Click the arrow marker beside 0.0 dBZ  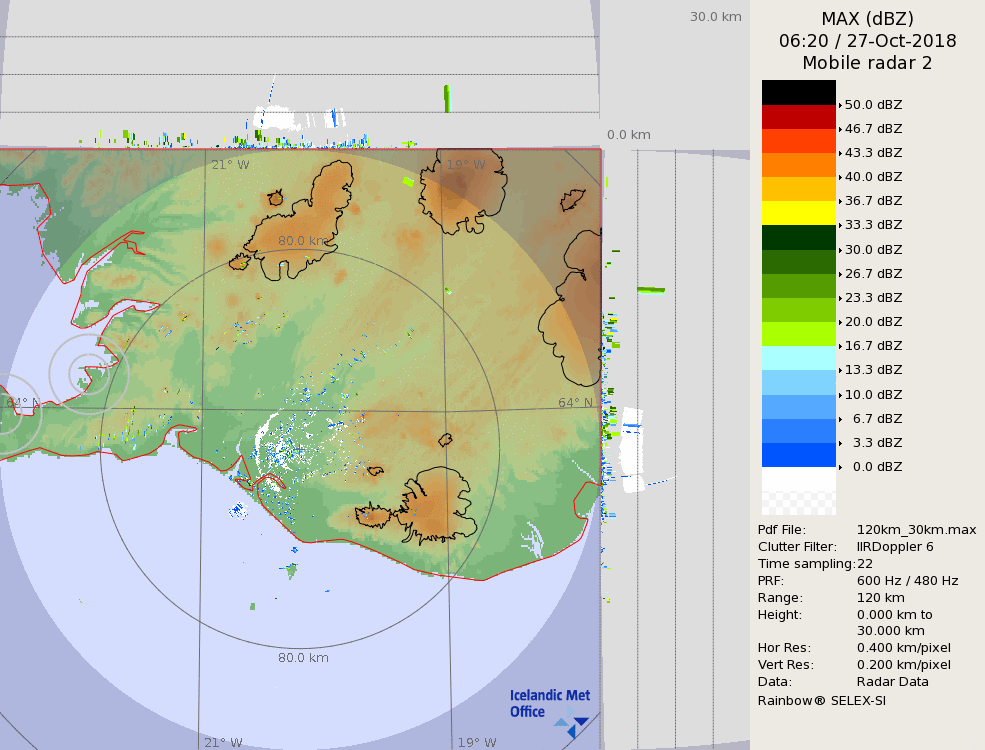pos(840,467)
